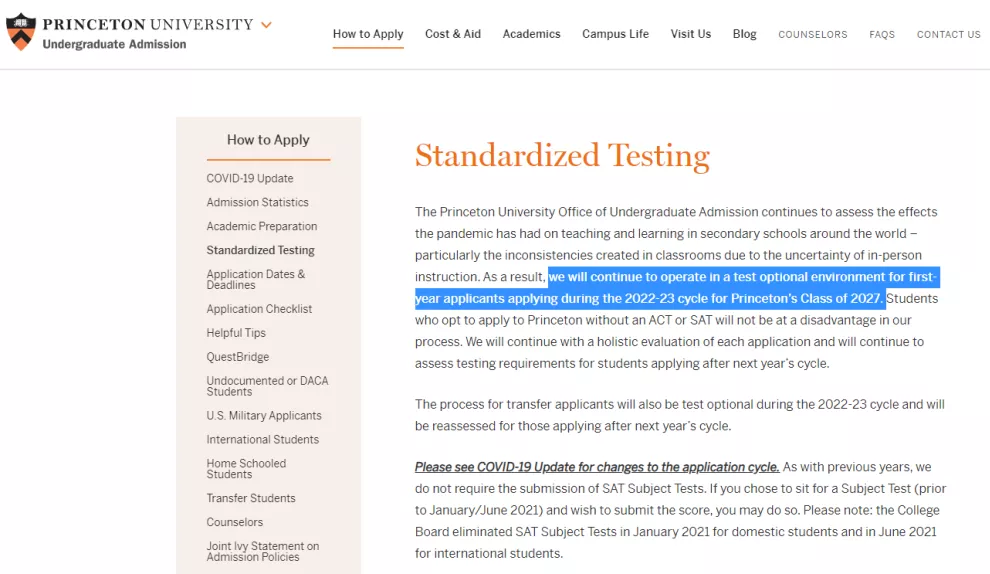The image size is (990, 574).
Task: Open the Blog page
Action: point(744,34)
